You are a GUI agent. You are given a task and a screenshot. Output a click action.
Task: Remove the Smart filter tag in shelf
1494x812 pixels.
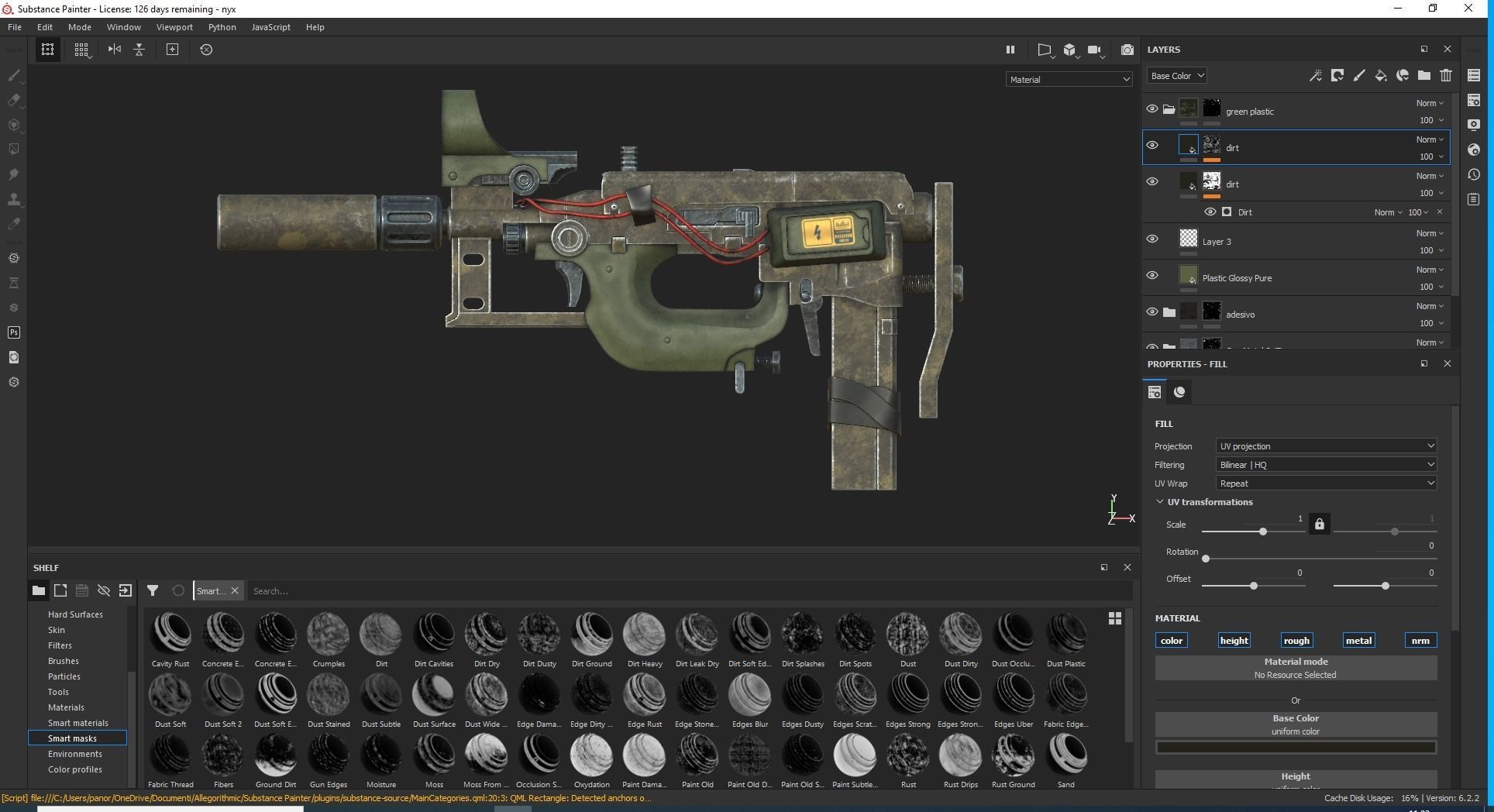(235, 590)
